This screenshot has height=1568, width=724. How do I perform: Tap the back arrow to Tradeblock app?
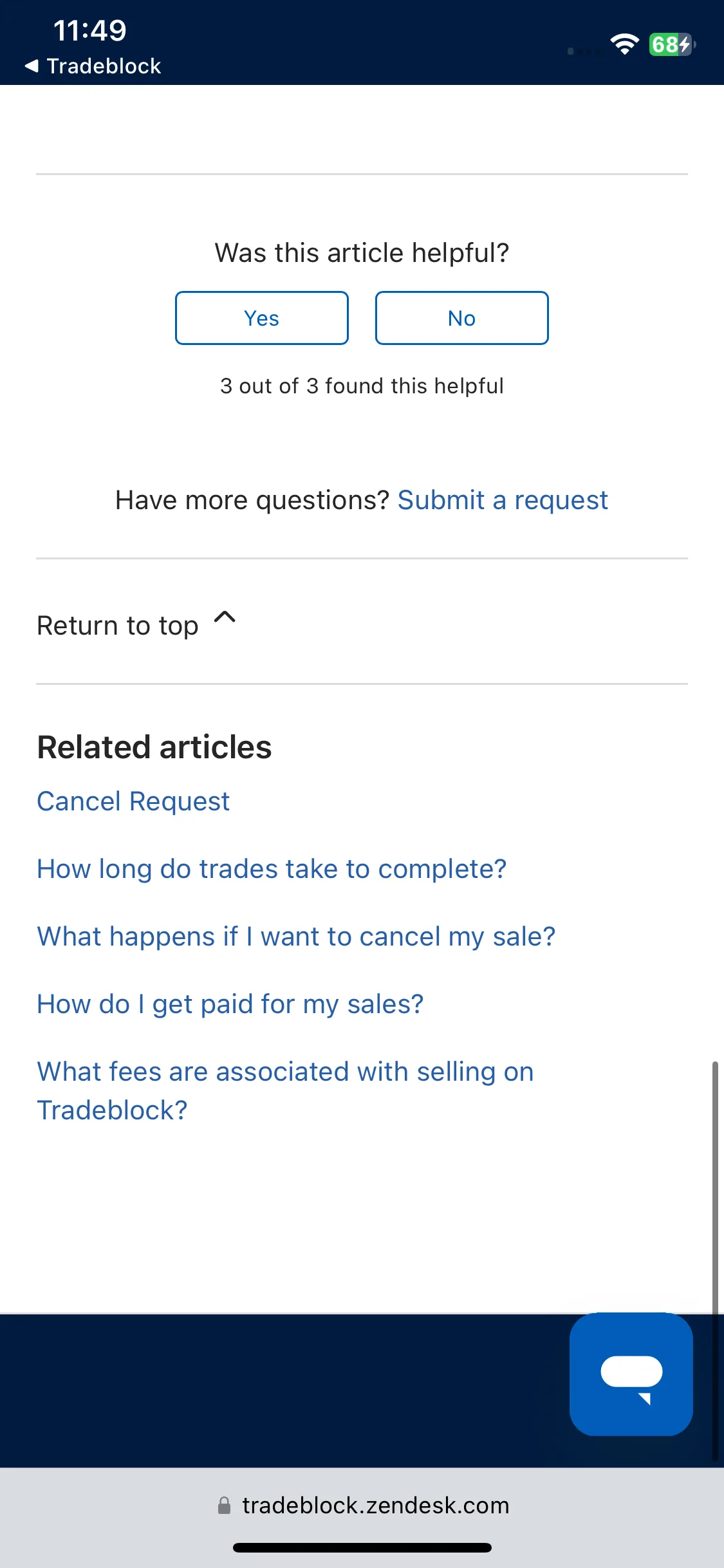[32, 66]
